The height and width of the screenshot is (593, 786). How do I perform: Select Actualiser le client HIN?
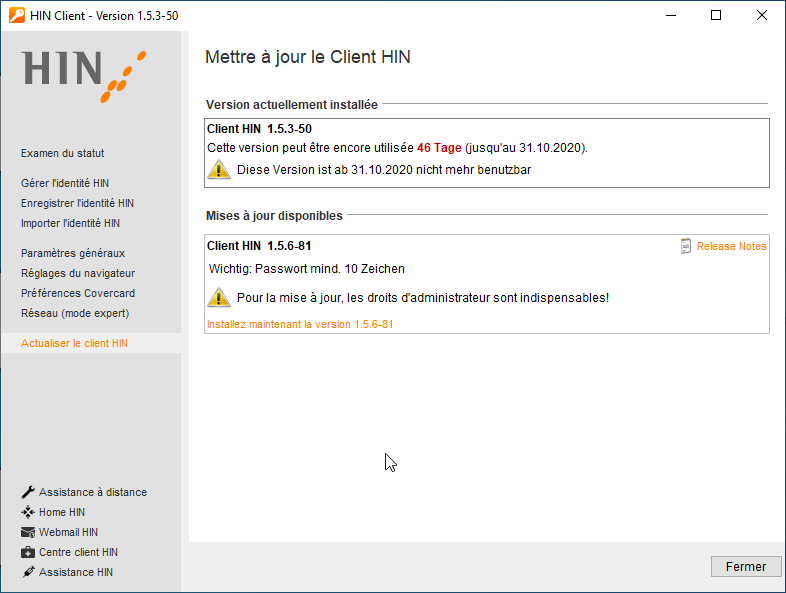(75, 343)
